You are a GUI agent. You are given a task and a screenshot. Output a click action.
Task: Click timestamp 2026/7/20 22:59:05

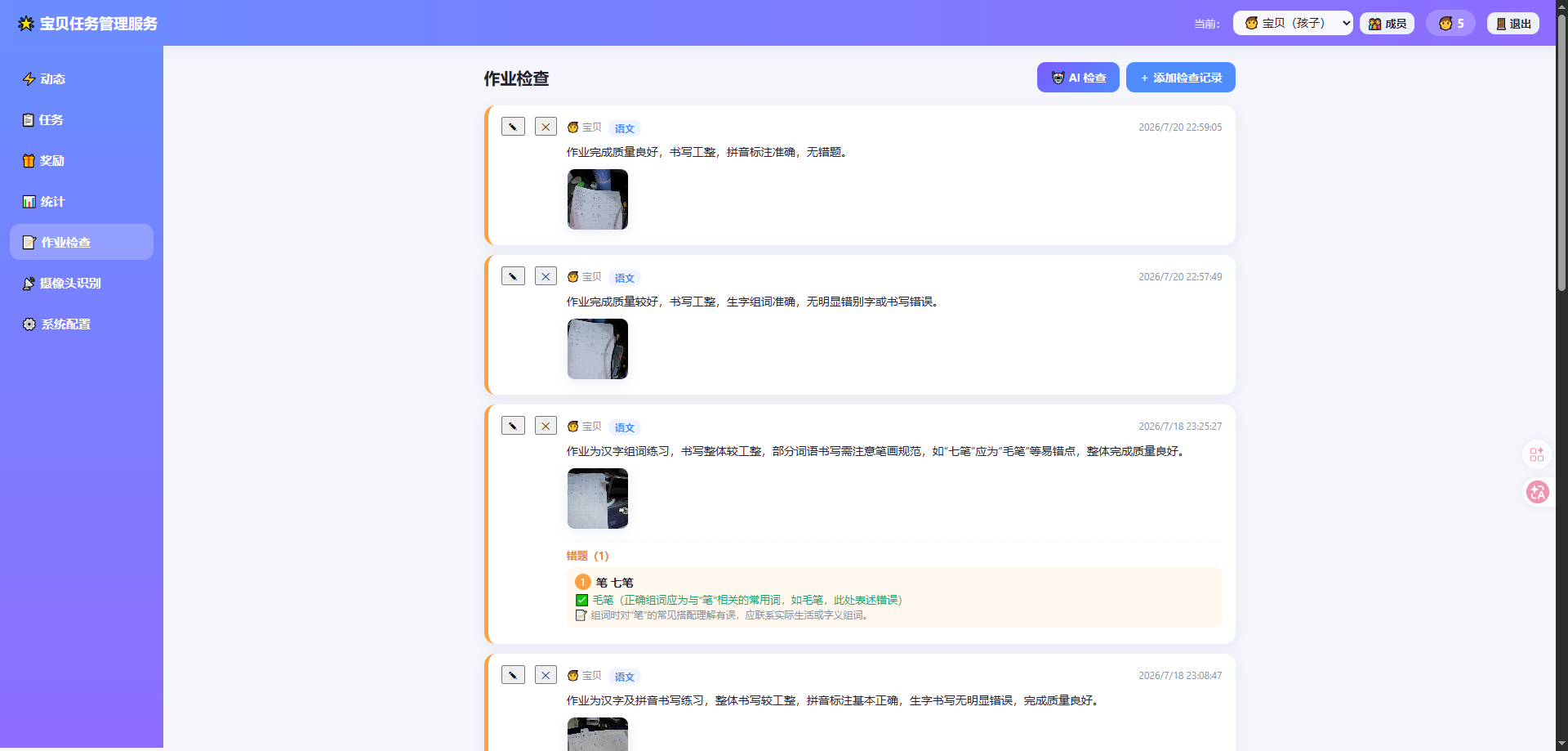(1180, 127)
